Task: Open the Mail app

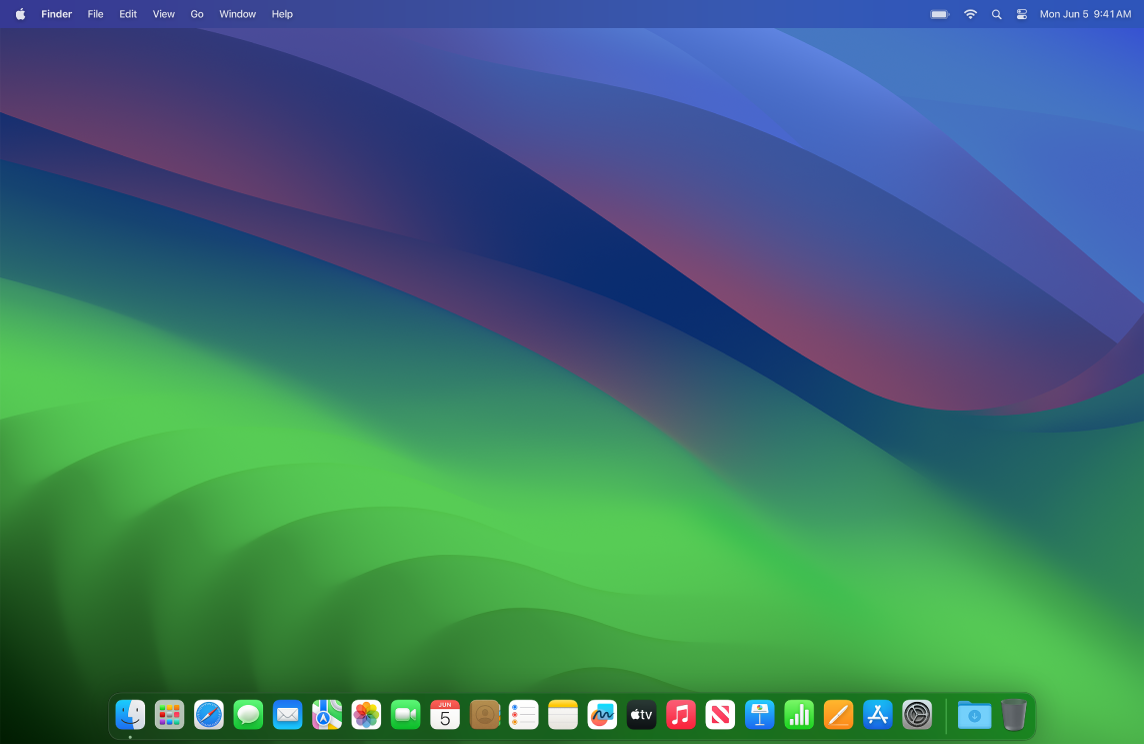Action: coord(287,714)
